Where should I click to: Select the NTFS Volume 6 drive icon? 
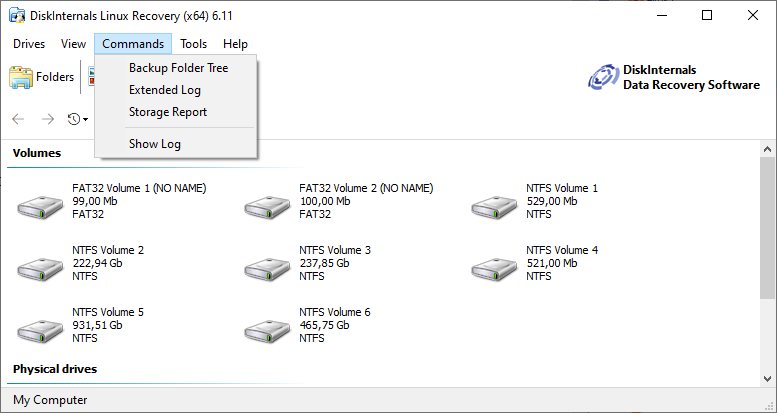click(x=266, y=330)
